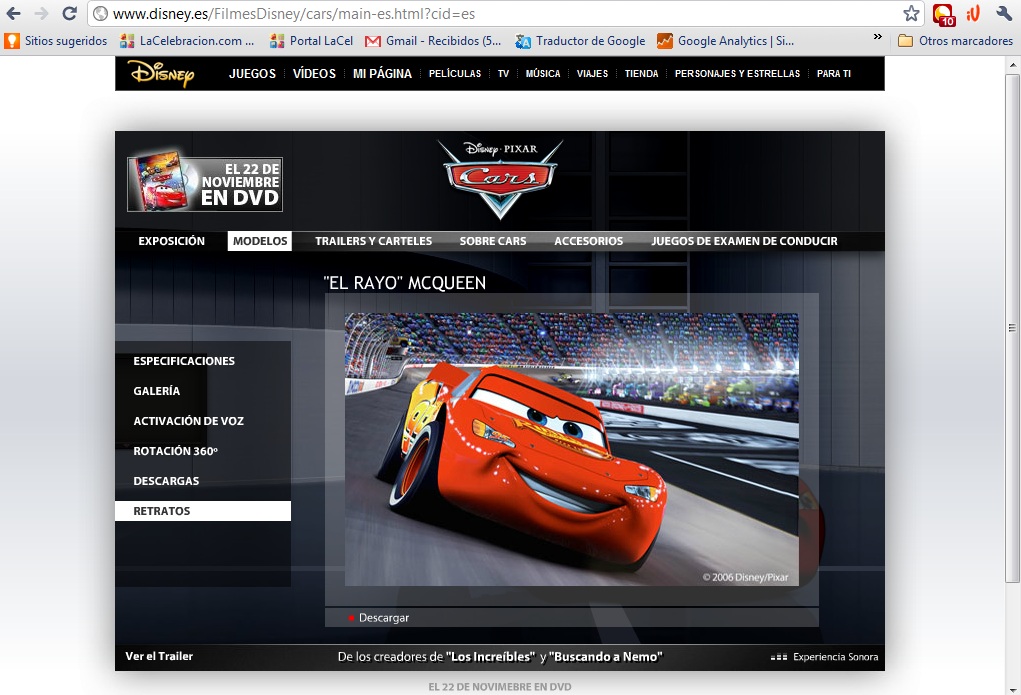Open the extension icon showing badge 10
The height and width of the screenshot is (695, 1021).
tap(944, 14)
